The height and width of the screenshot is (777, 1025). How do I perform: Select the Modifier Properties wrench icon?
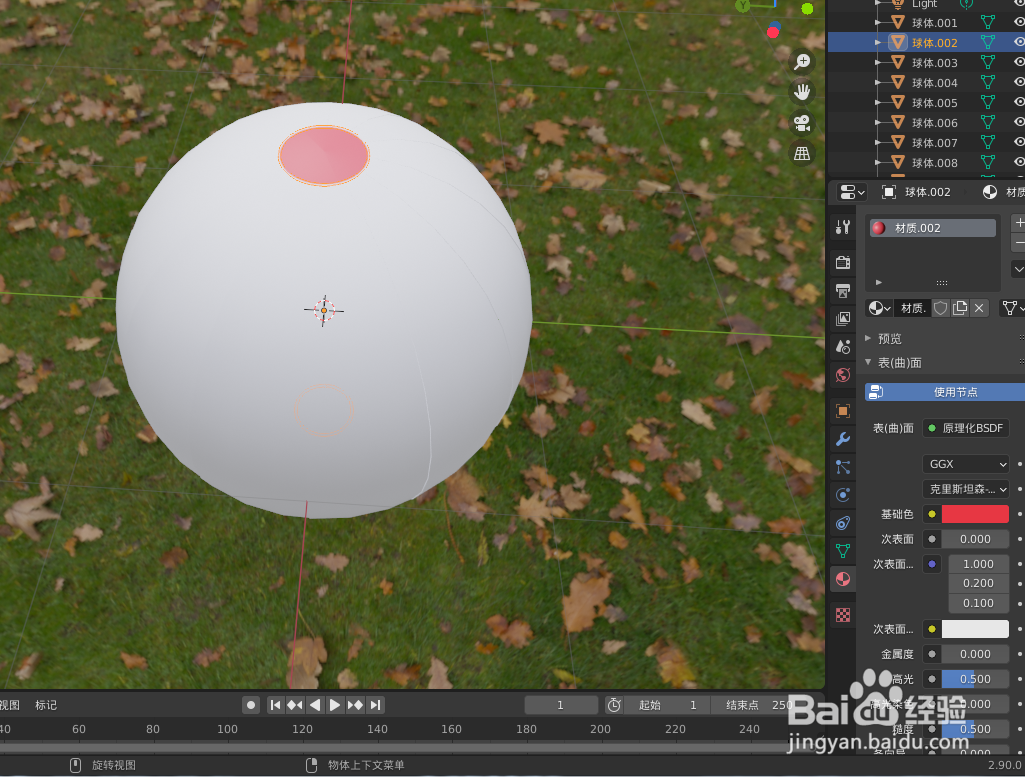coord(842,438)
